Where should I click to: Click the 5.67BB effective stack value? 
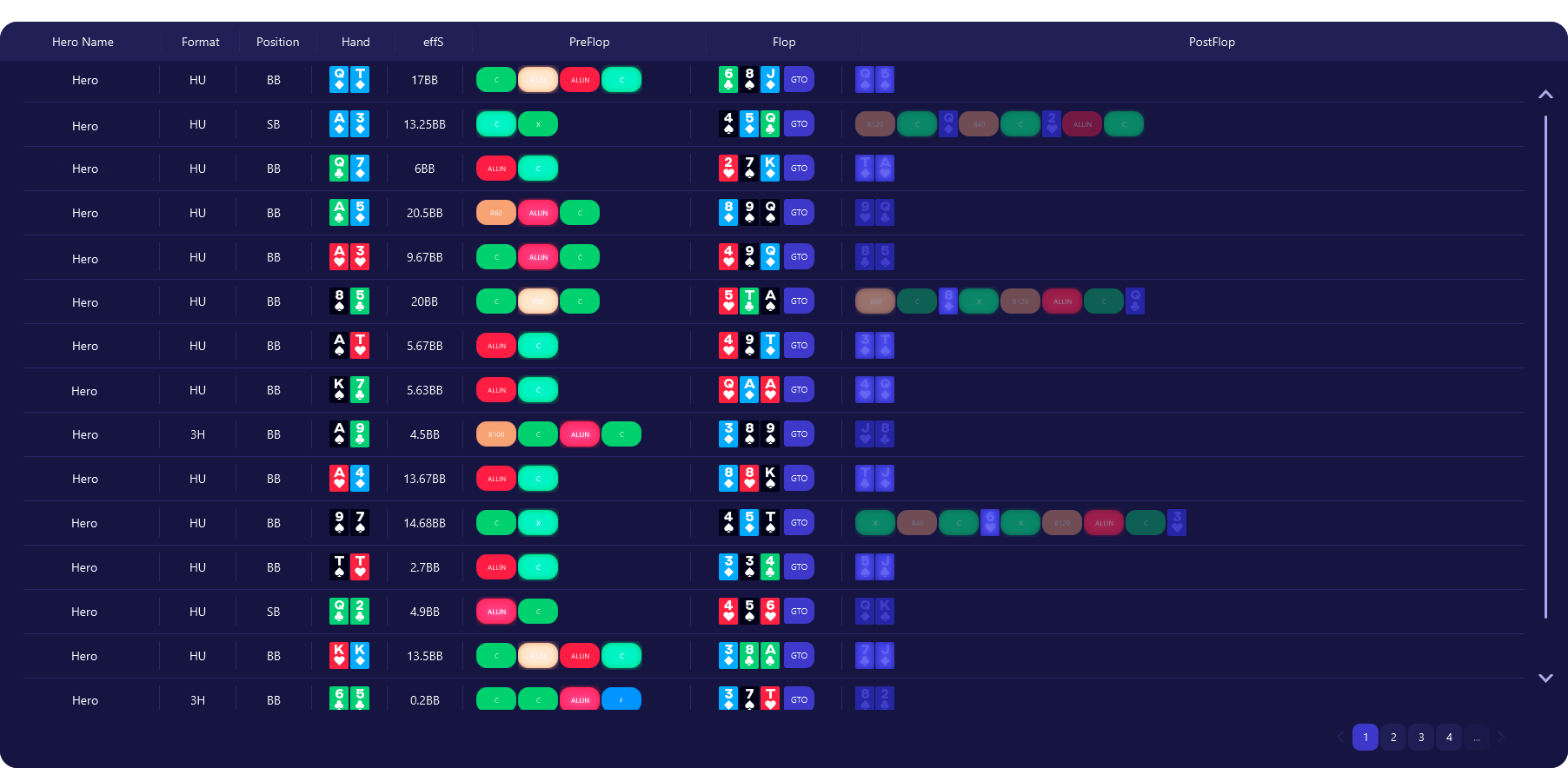point(424,346)
